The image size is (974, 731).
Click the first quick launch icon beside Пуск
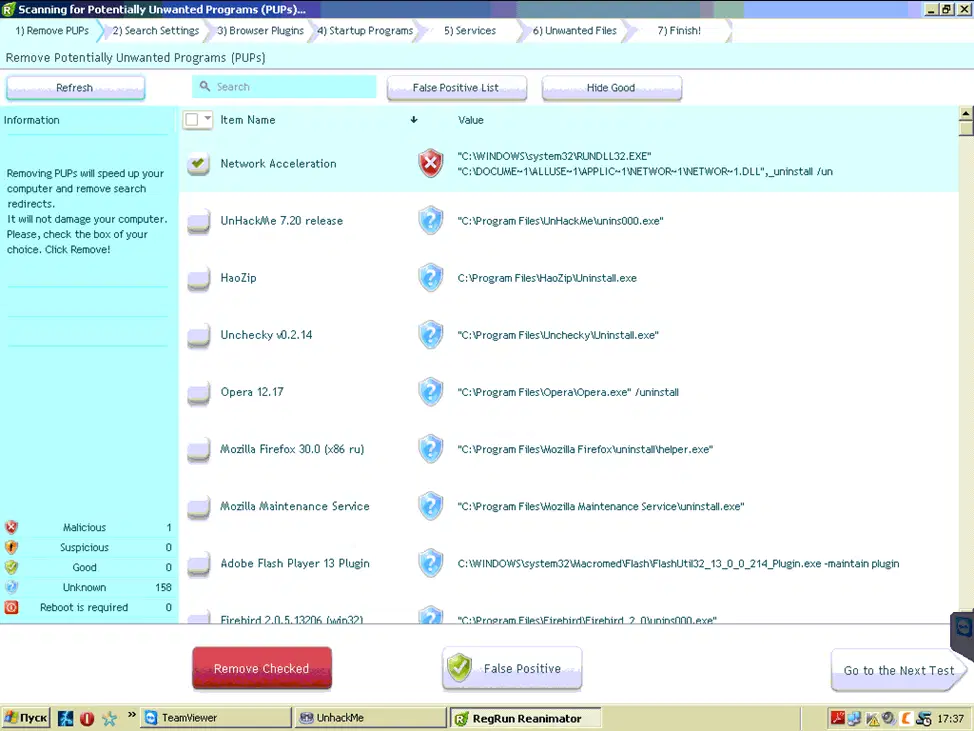65,719
